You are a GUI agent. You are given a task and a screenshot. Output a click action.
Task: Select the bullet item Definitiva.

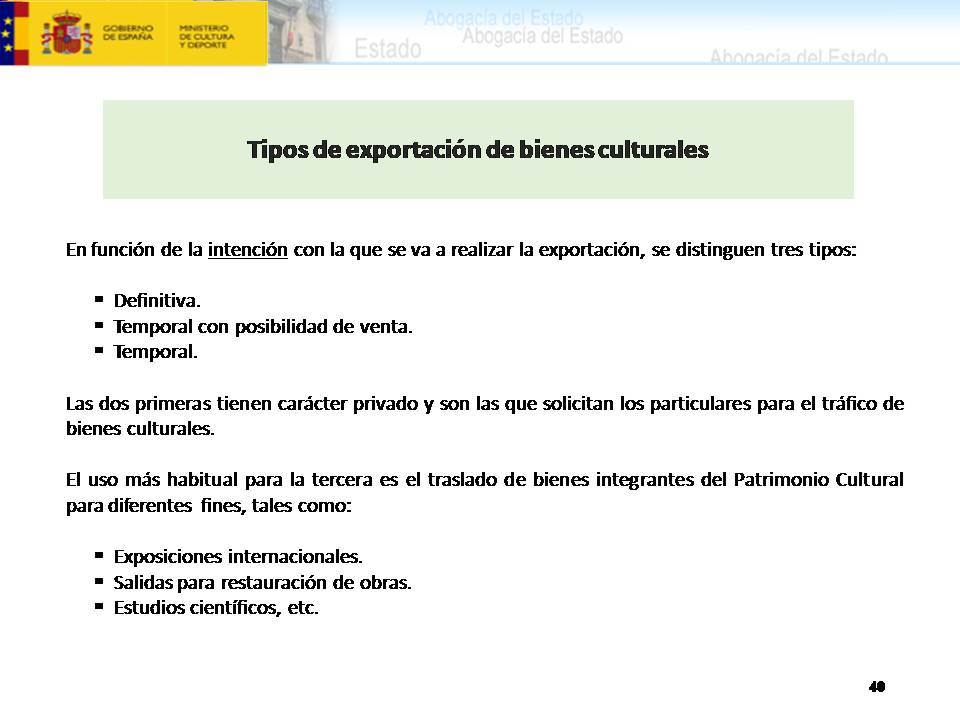tap(157, 301)
